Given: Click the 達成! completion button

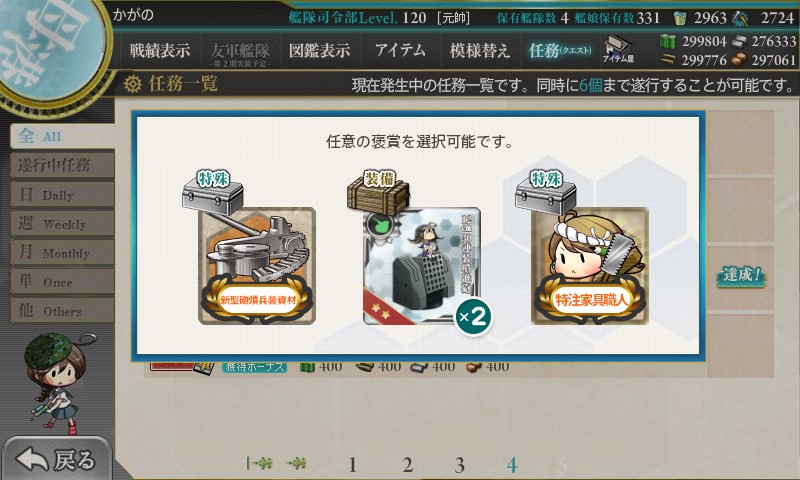Looking at the screenshot, I should [x=741, y=276].
